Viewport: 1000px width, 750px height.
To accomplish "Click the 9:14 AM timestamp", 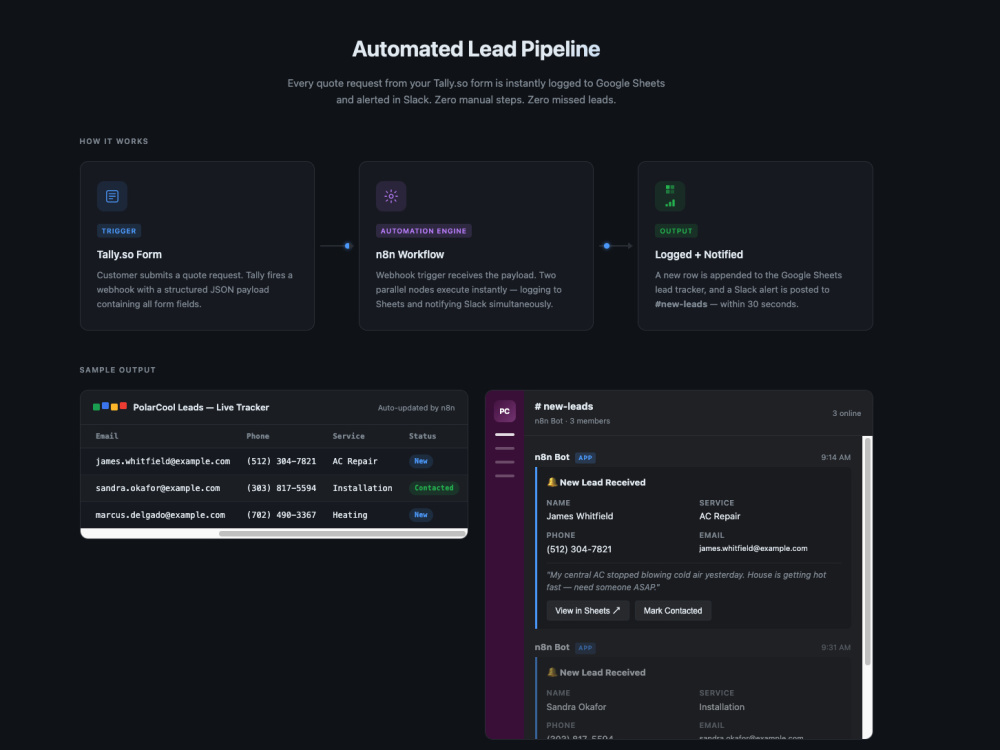I will point(835,457).
